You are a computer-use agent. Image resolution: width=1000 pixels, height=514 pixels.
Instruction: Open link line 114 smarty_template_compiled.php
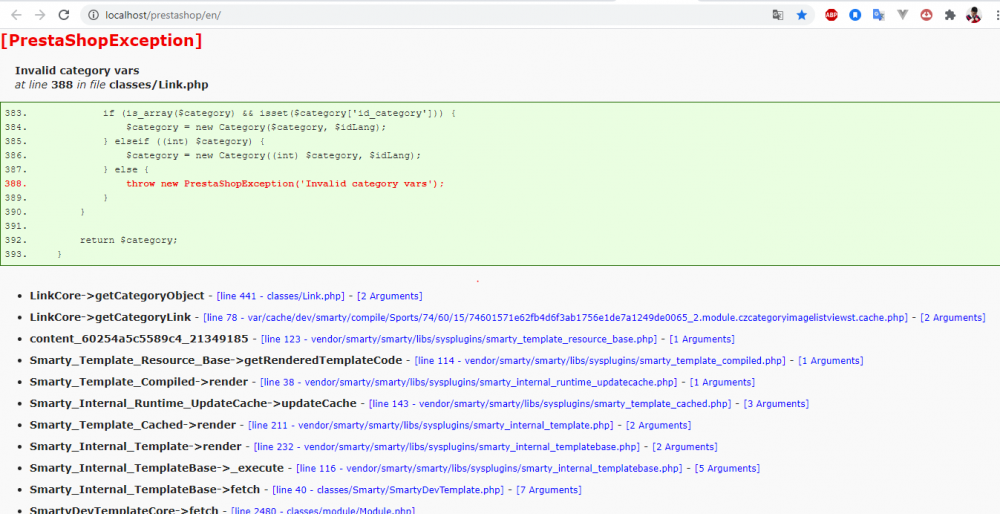(600, 361)
